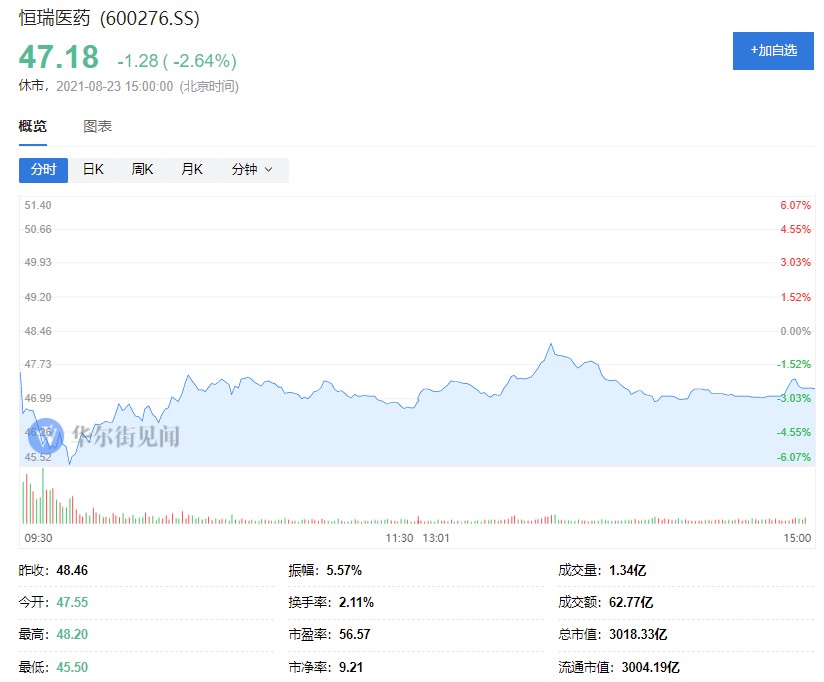The height and width of the screenshot is (682, 824).
Task: Click the 13:01 time axis label
Action: click(x=436, y=538)
